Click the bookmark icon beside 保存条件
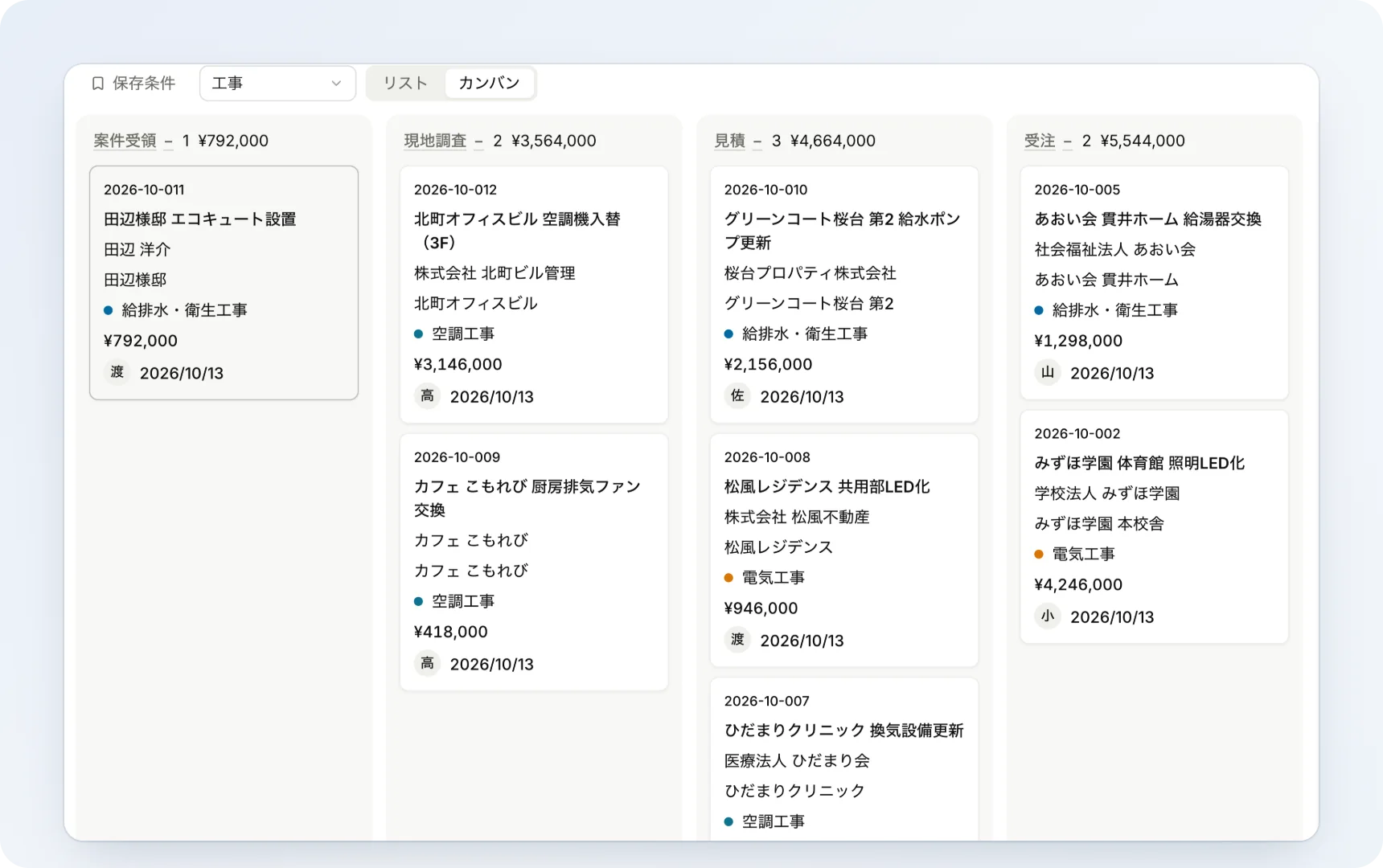This screenshot has width=1383, height=868. click(98, 84)
